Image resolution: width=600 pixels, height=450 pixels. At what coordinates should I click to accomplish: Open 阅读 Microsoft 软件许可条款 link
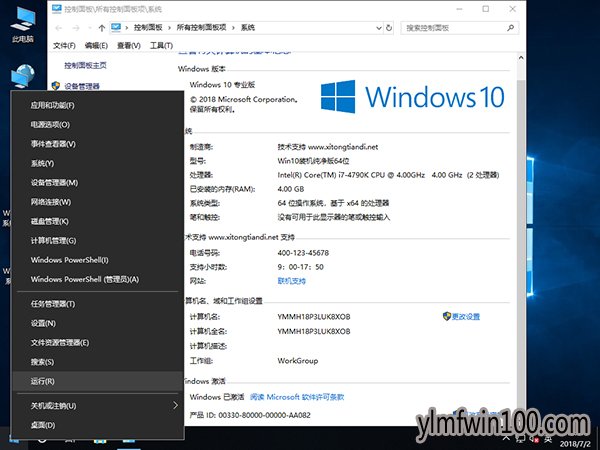pos(297,397)
